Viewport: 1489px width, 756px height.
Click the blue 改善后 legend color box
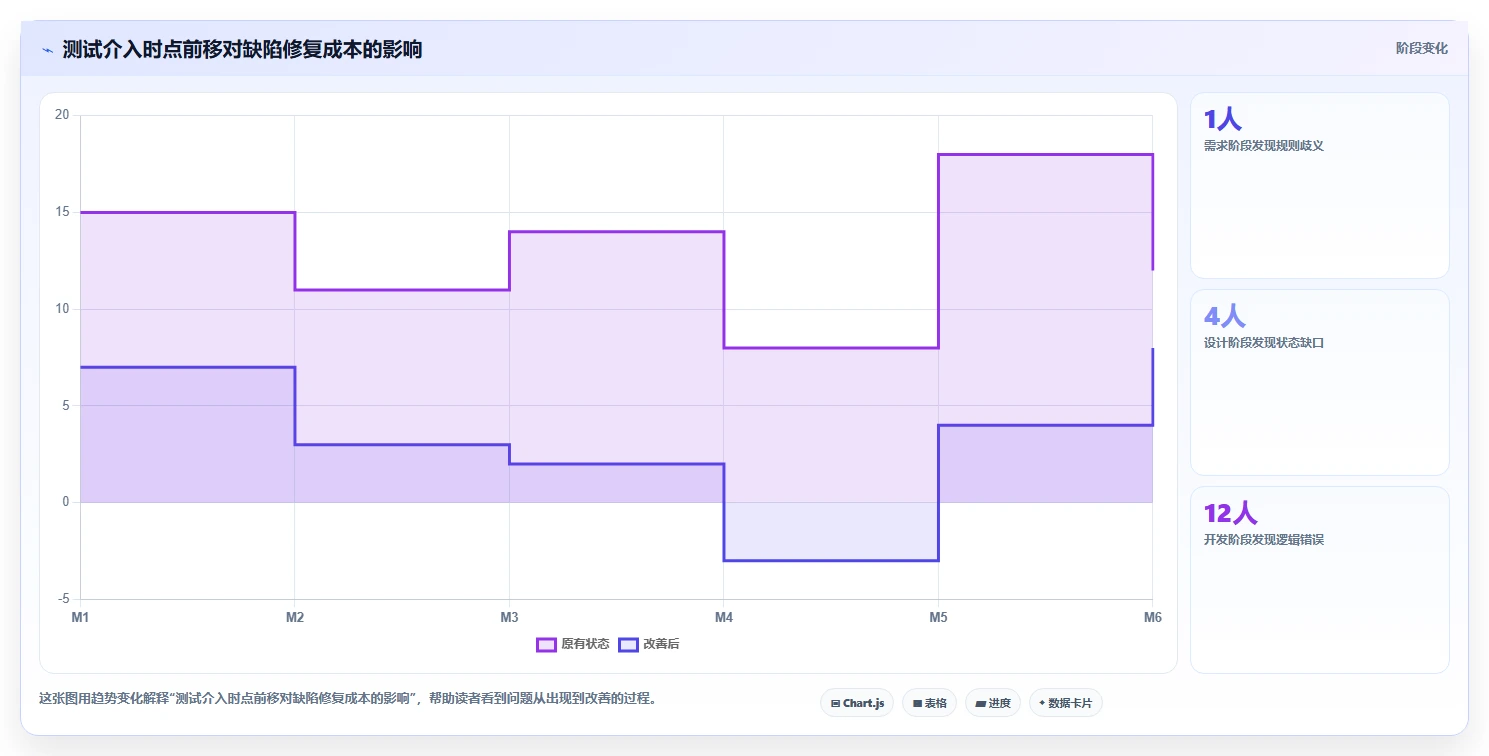tap(628, 644)
